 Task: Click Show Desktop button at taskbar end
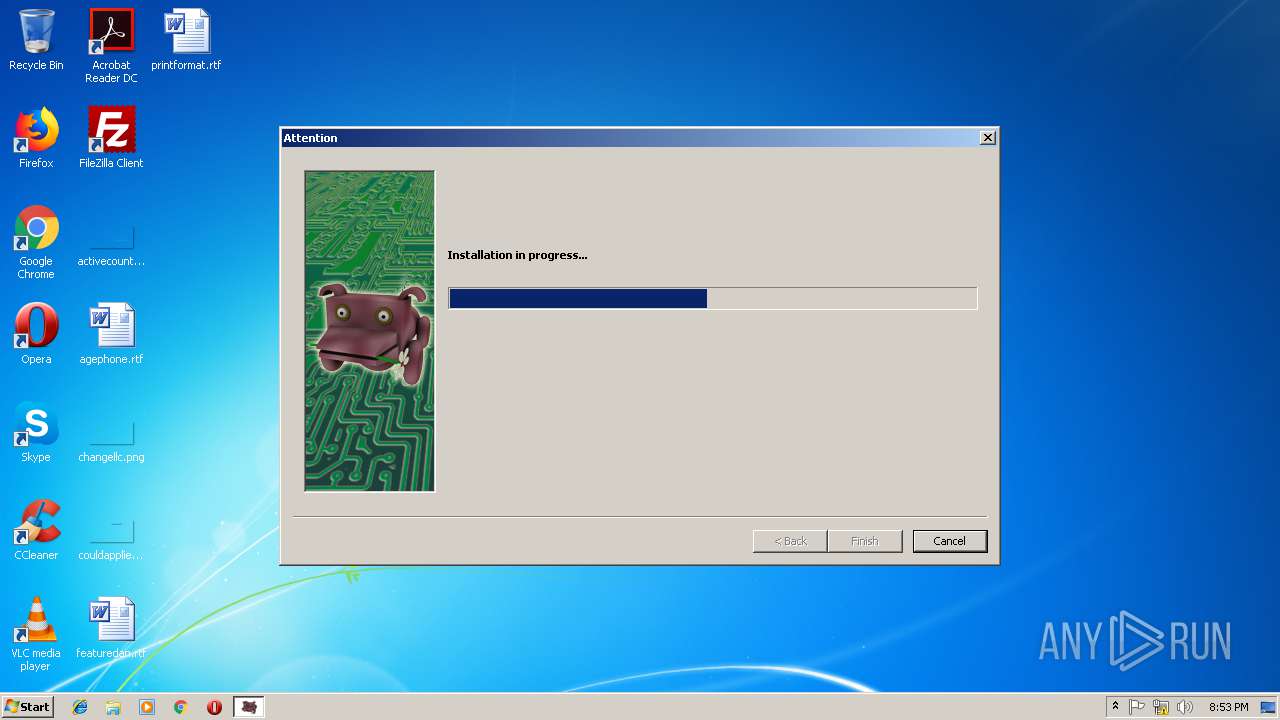(x=1269, y=707)
